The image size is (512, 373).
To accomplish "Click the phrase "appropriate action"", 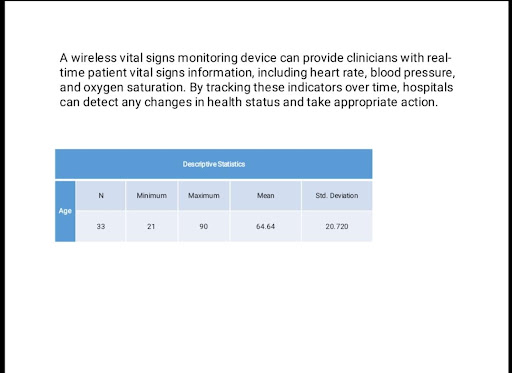I will point(386,102).
